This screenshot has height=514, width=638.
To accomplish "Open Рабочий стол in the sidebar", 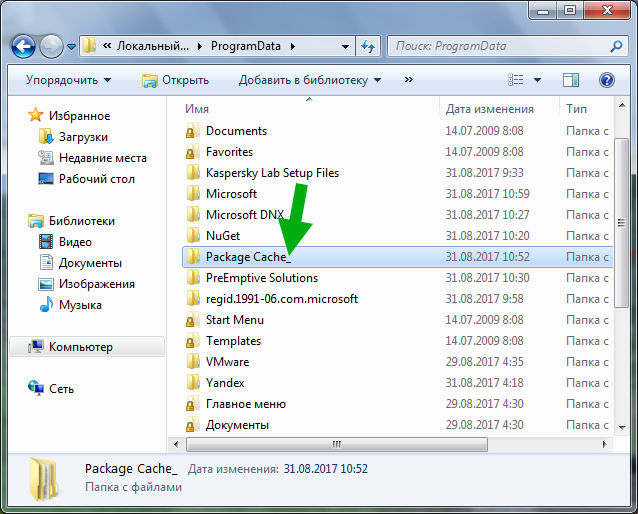I will tap(86, 179).
